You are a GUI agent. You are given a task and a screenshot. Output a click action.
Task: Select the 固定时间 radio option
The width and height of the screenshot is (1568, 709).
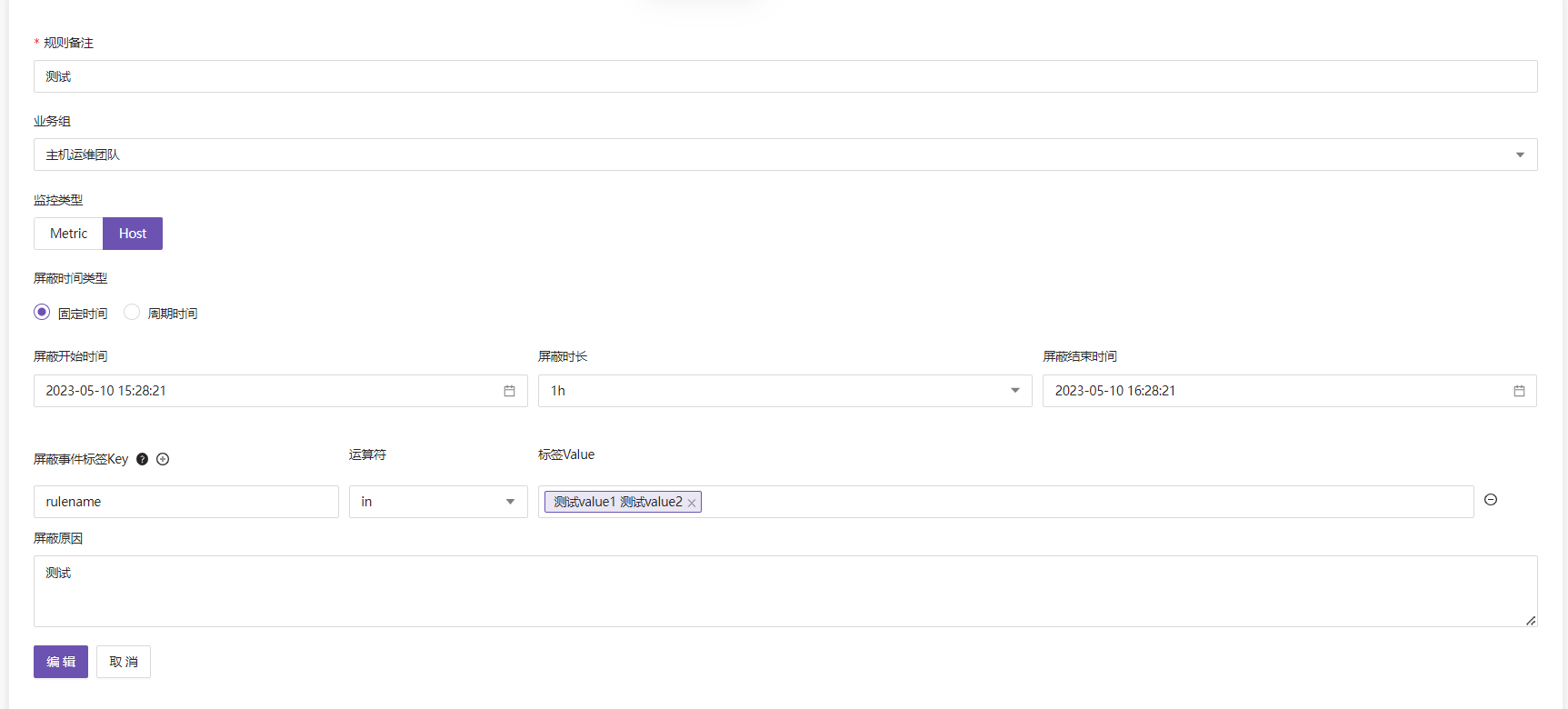(x=42, y=312)
